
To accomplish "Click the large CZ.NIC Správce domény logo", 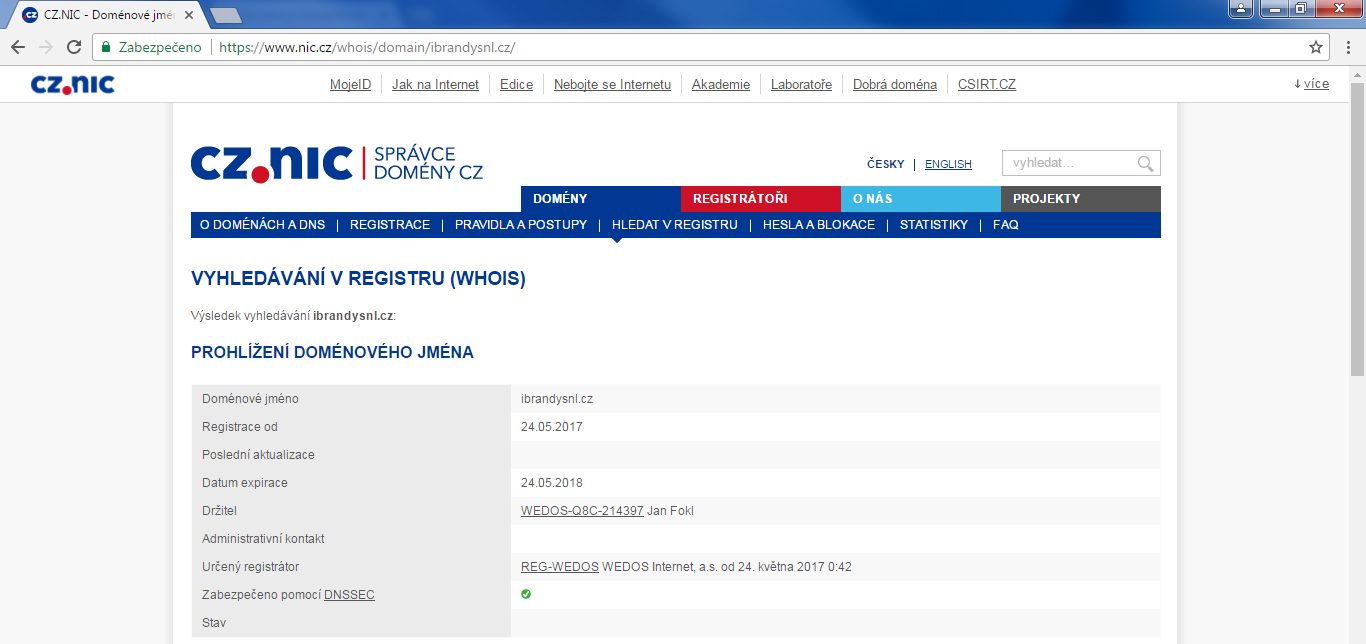I will click(337, 163).
